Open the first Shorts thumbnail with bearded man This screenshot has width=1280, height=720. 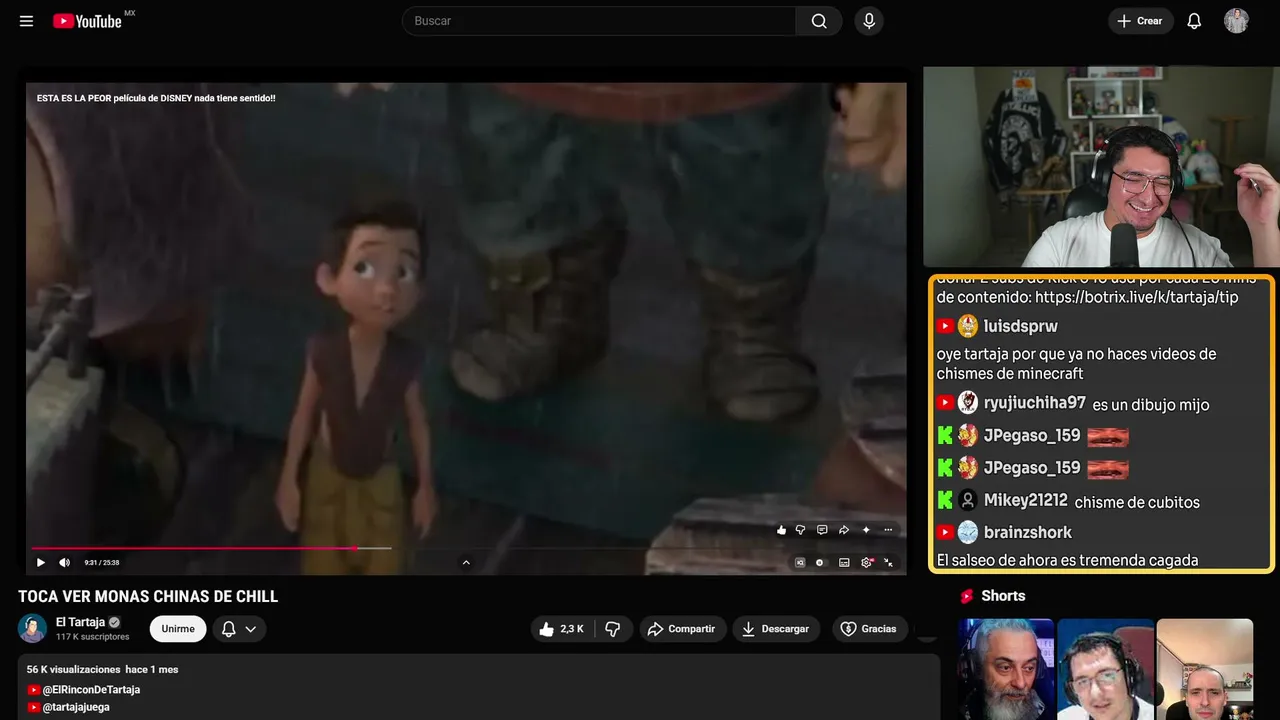coord(1006,669)
